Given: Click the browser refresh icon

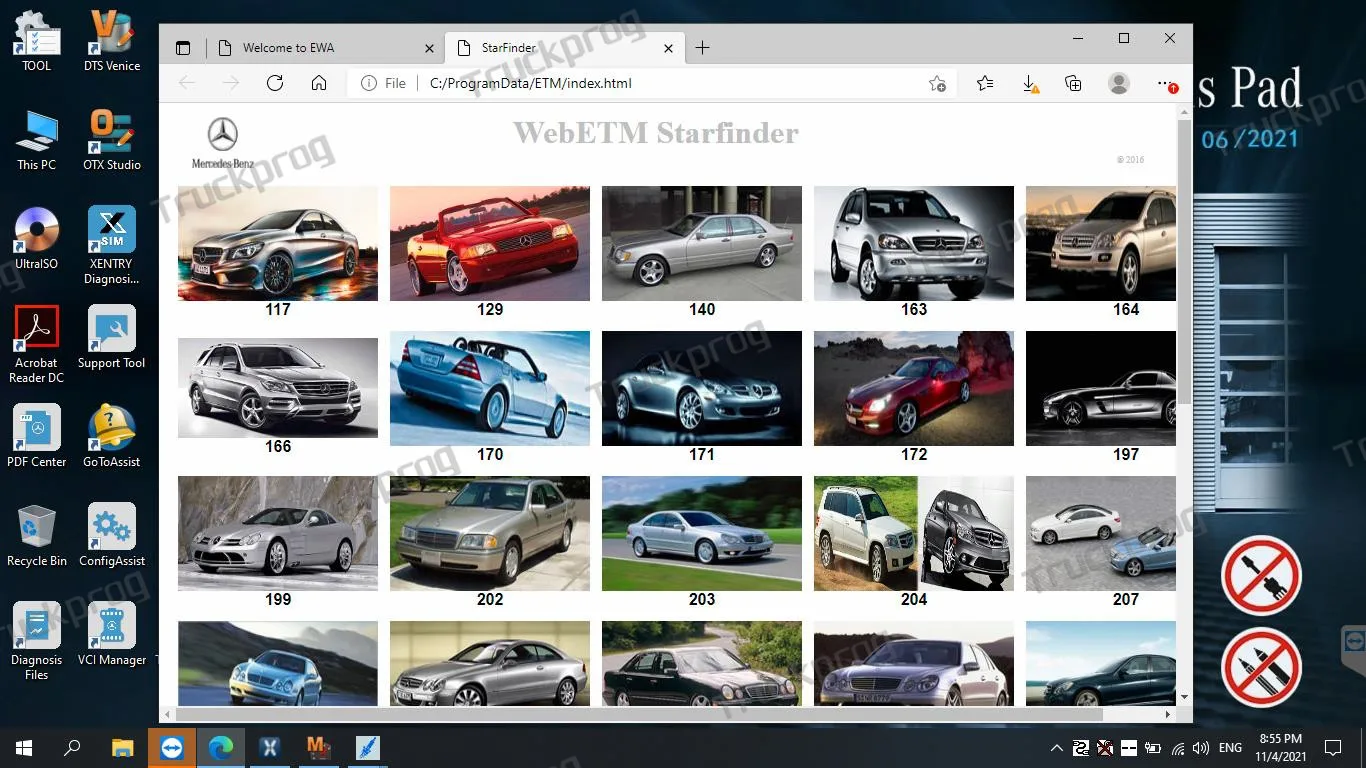Looking at the screenshot, I should coord(275,83).
